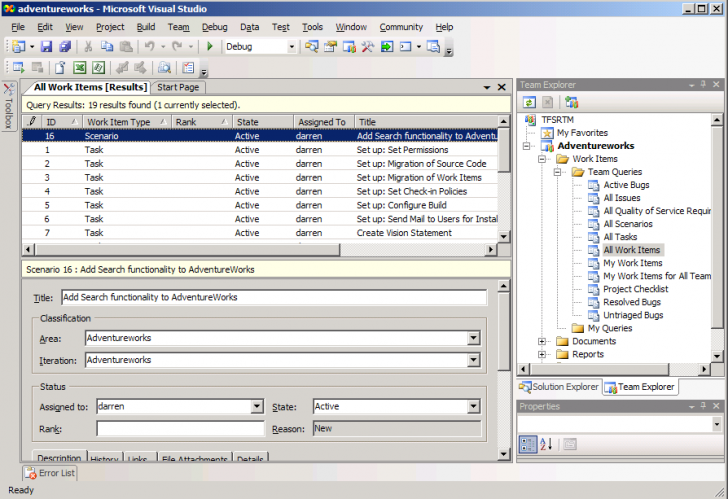Sort results by the State column header

coord(263,122)
